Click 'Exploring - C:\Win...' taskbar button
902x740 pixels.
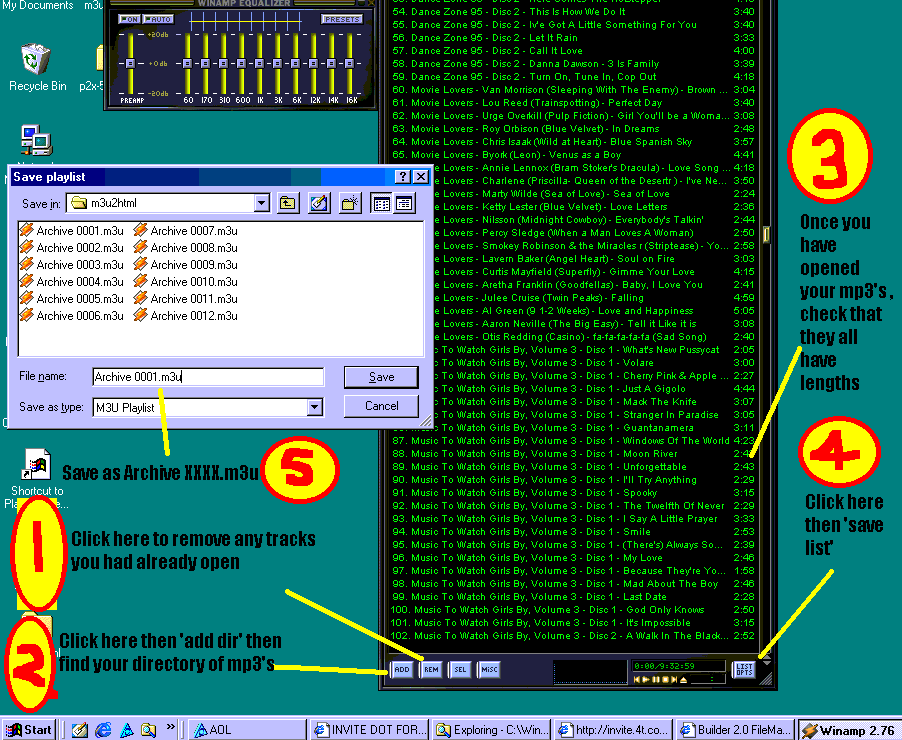[x=491, y=730]
